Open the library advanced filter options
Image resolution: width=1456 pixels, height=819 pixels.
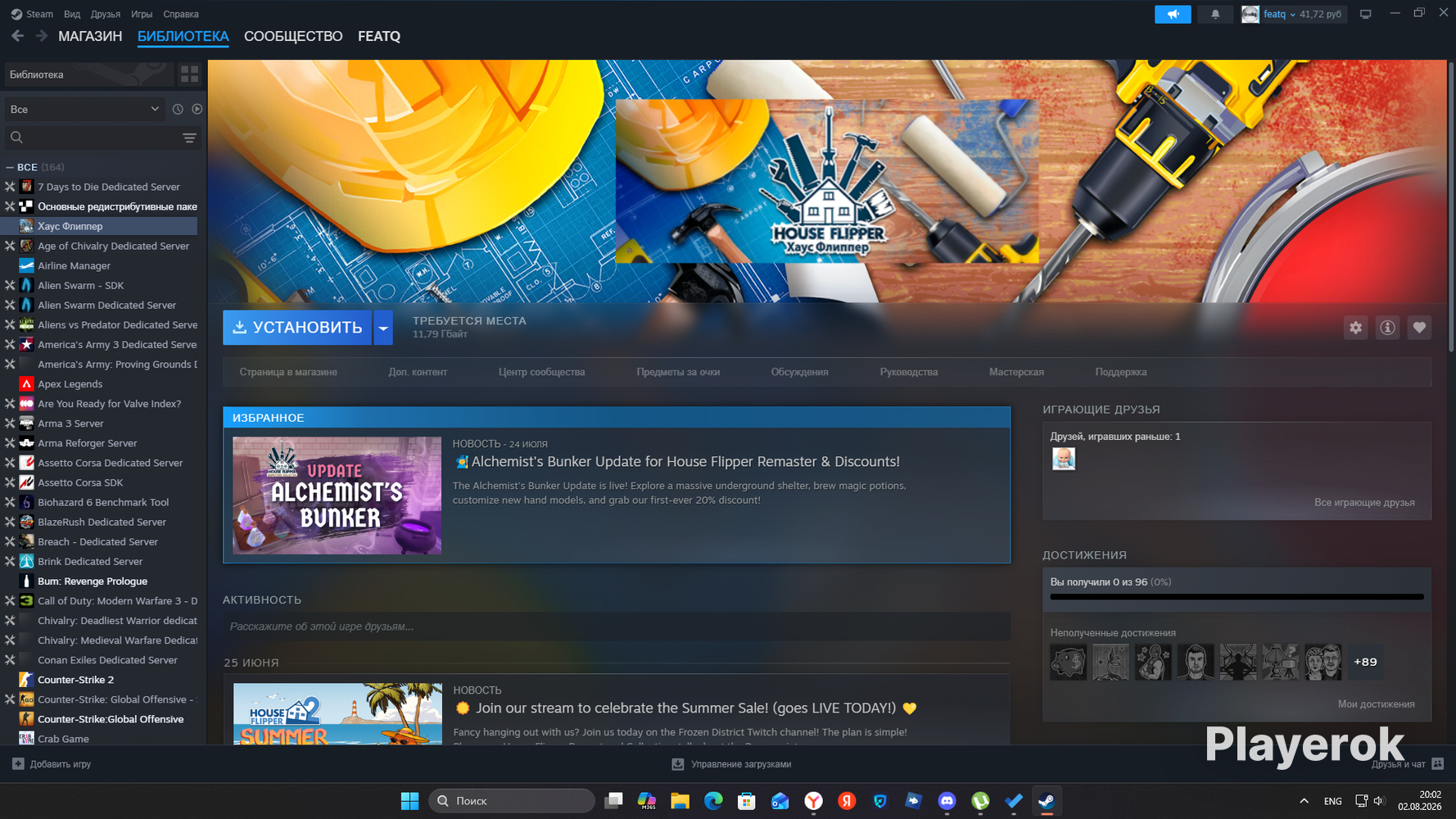pos(189,138)
